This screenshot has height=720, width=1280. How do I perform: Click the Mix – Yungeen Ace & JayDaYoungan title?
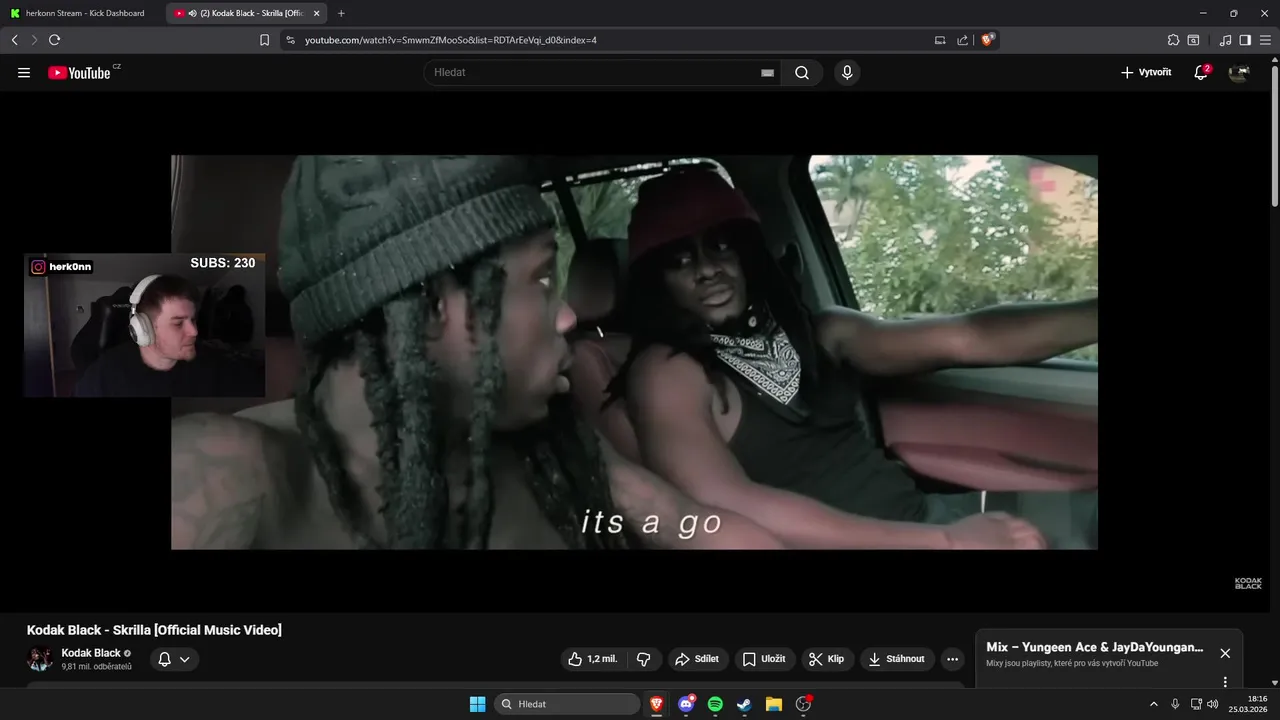(1095, 647)
